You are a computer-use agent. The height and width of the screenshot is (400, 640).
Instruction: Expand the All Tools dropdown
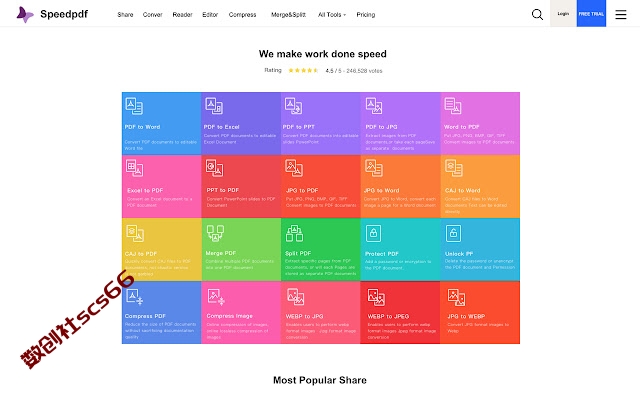(x=332, y=15)
